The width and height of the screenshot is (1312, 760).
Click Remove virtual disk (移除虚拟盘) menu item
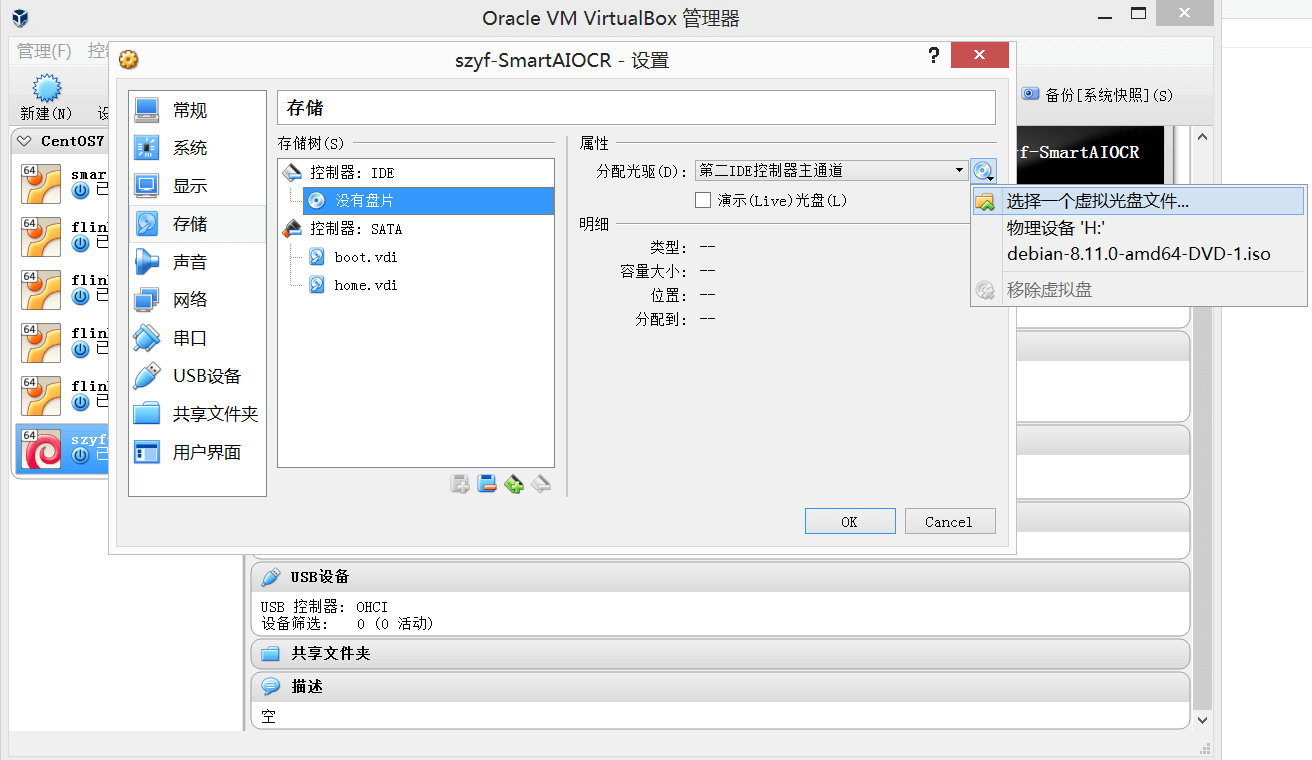point(1139,291)
